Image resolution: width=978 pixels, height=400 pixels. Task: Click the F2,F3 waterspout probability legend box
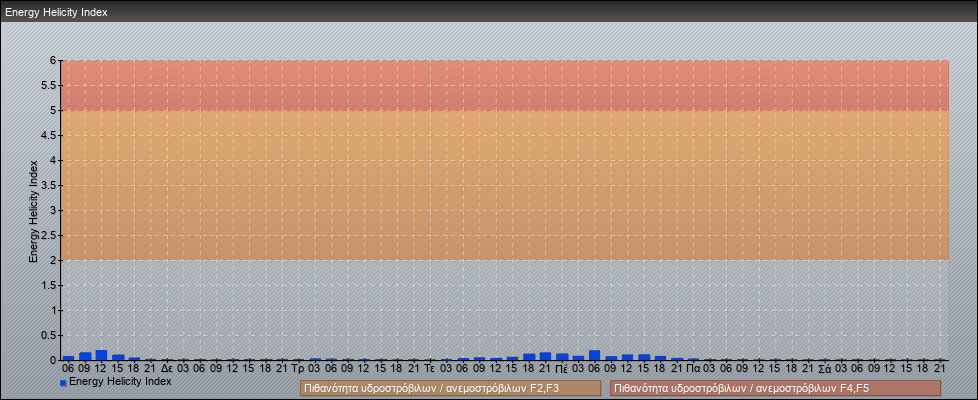(450, 388)
